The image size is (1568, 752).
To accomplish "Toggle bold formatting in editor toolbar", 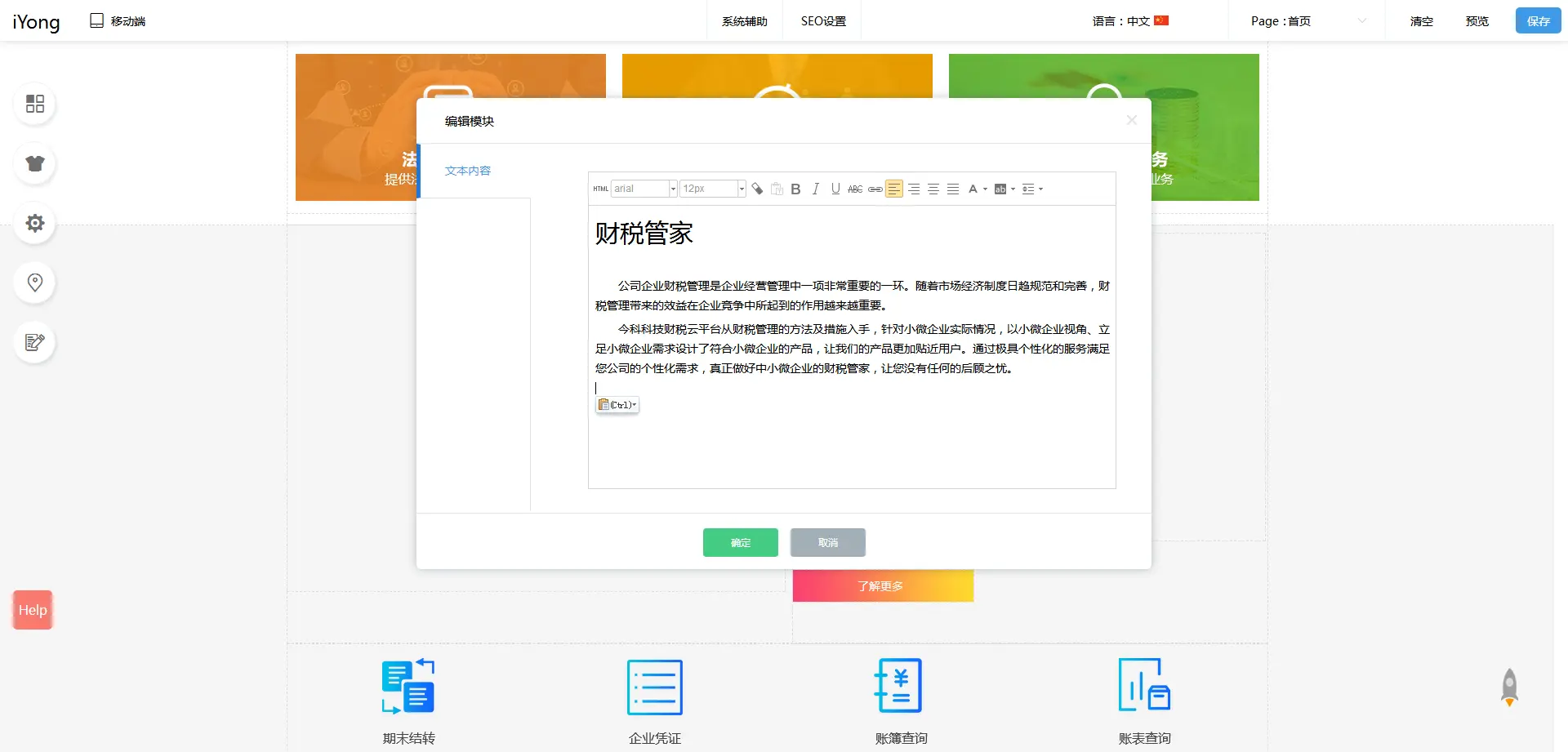I will [795, 189].
